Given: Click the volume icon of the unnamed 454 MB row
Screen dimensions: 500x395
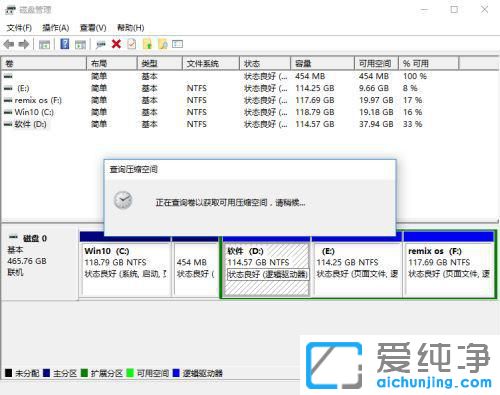Looking at the screenshot, I should tap(8, 76).
